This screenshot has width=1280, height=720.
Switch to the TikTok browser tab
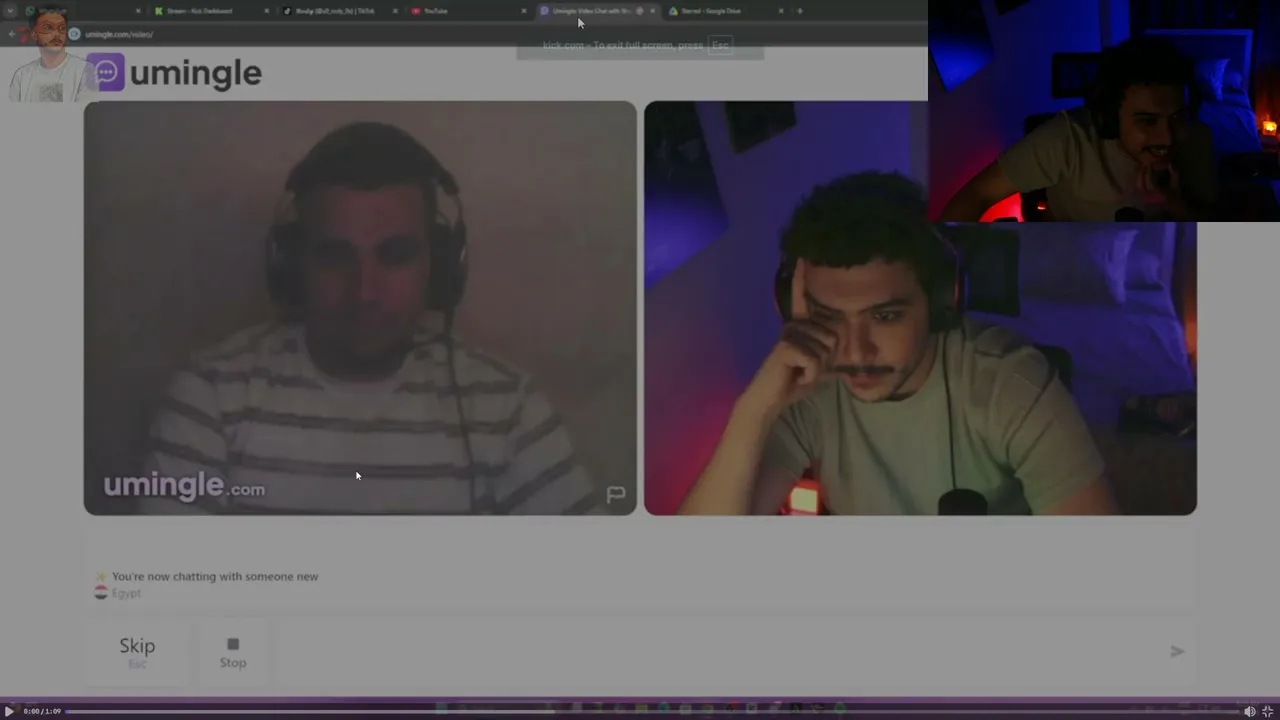[333, 11]
